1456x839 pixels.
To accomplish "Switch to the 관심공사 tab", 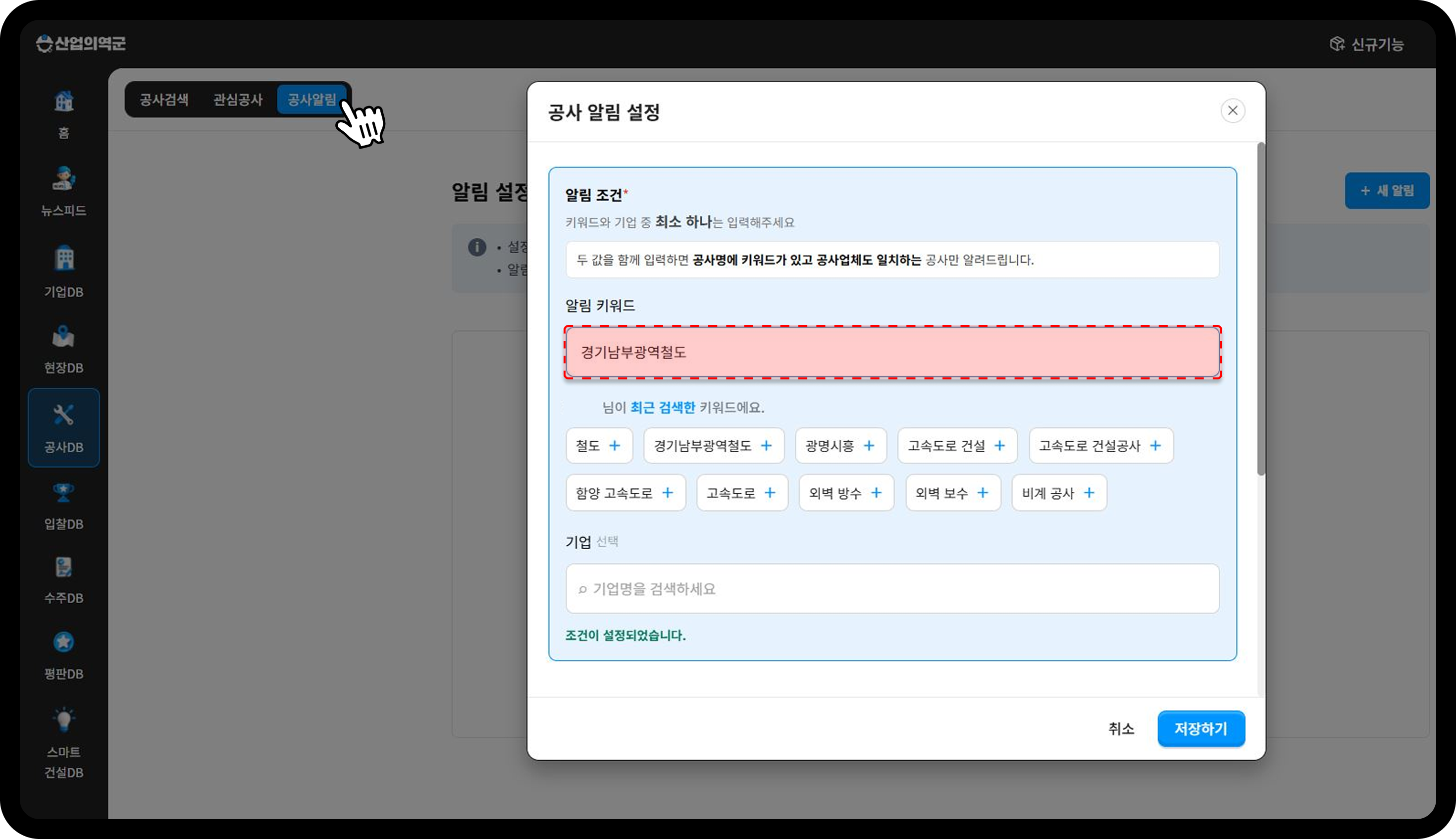I will tap(238, 99).
